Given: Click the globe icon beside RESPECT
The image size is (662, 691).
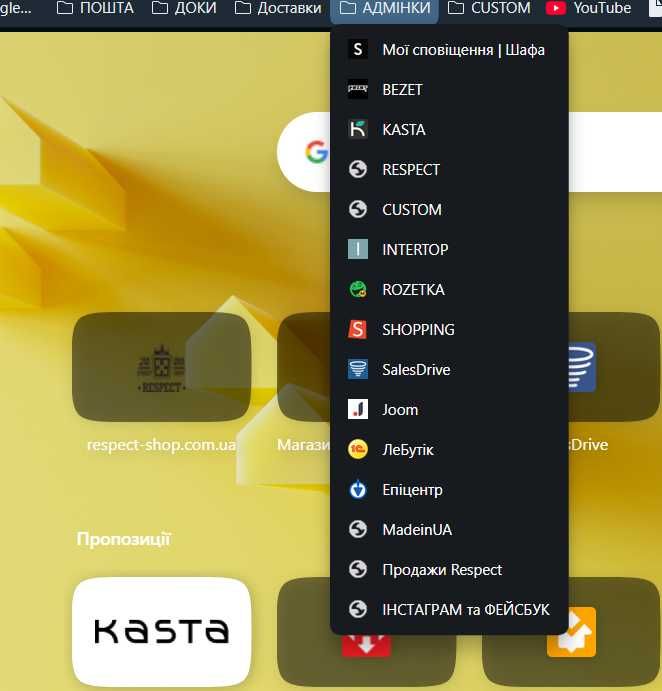Looking at the screenshot, I should pyautogui.click(x=358, y=169).
